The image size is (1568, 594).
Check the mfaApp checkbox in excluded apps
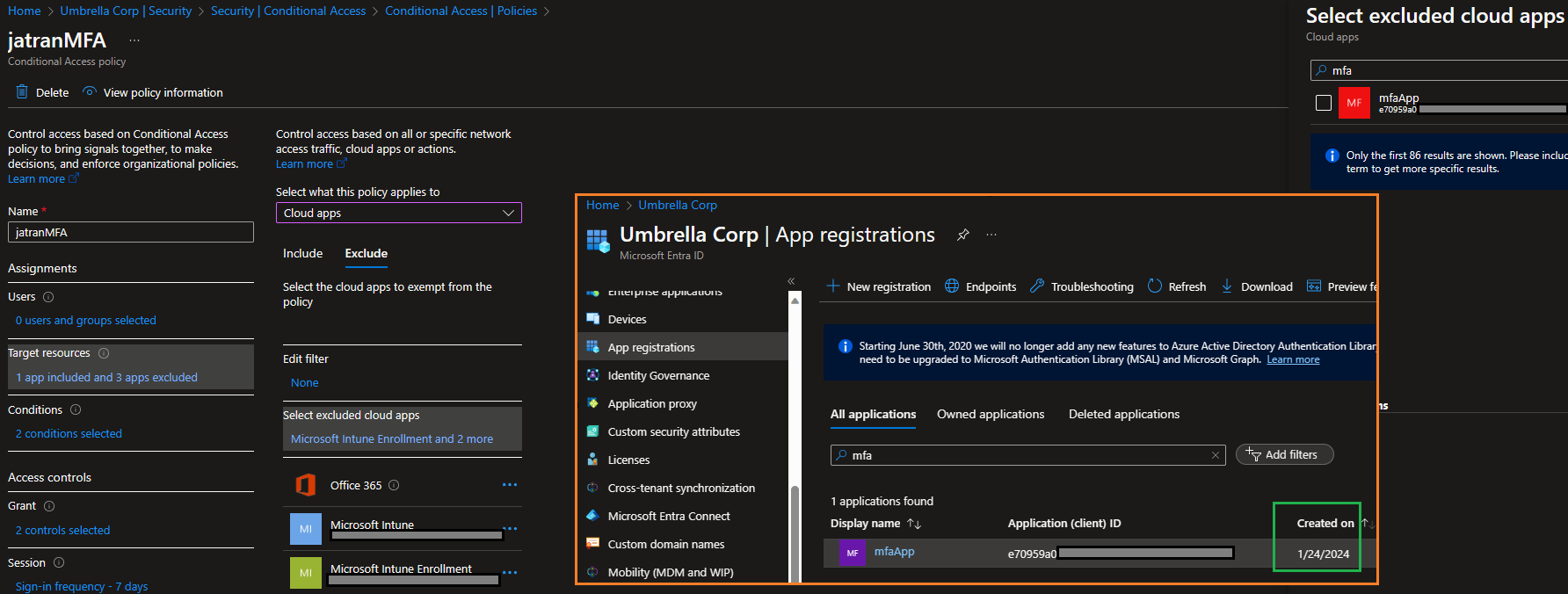(x=1324, y=103)
